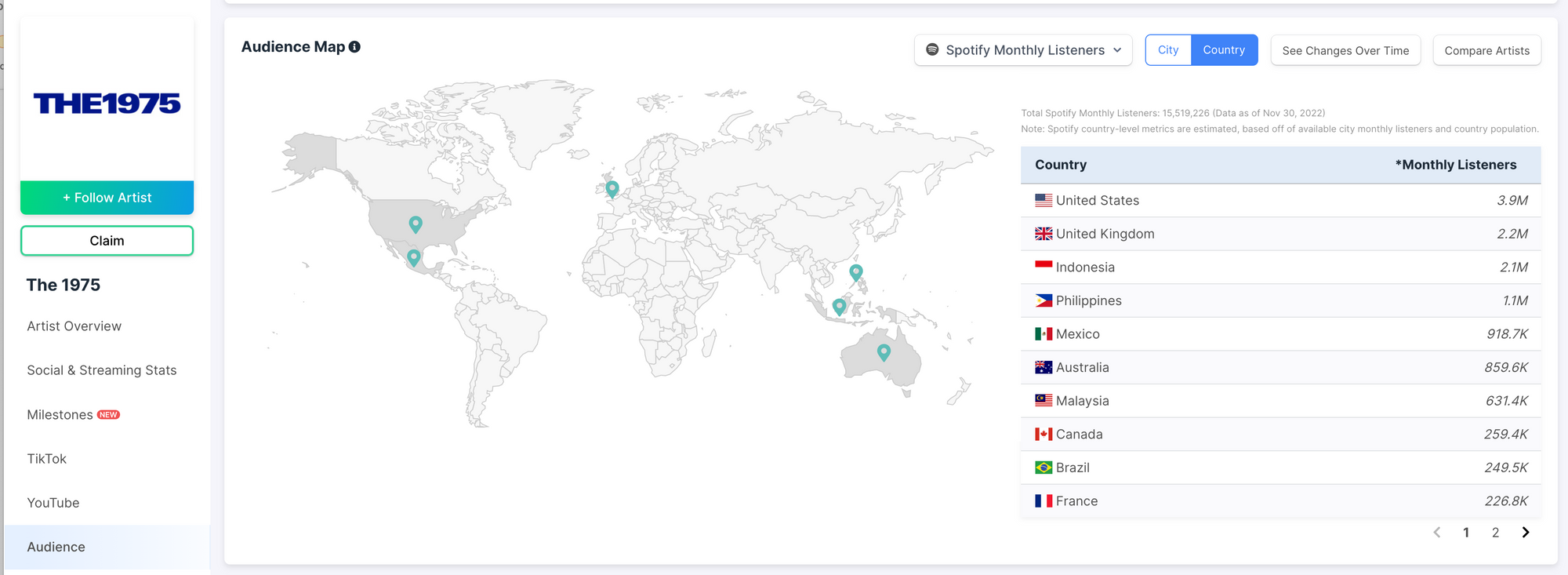1568x575 pixels.
Task: Click the Audience Map info icon
Action: coord(354,47)
